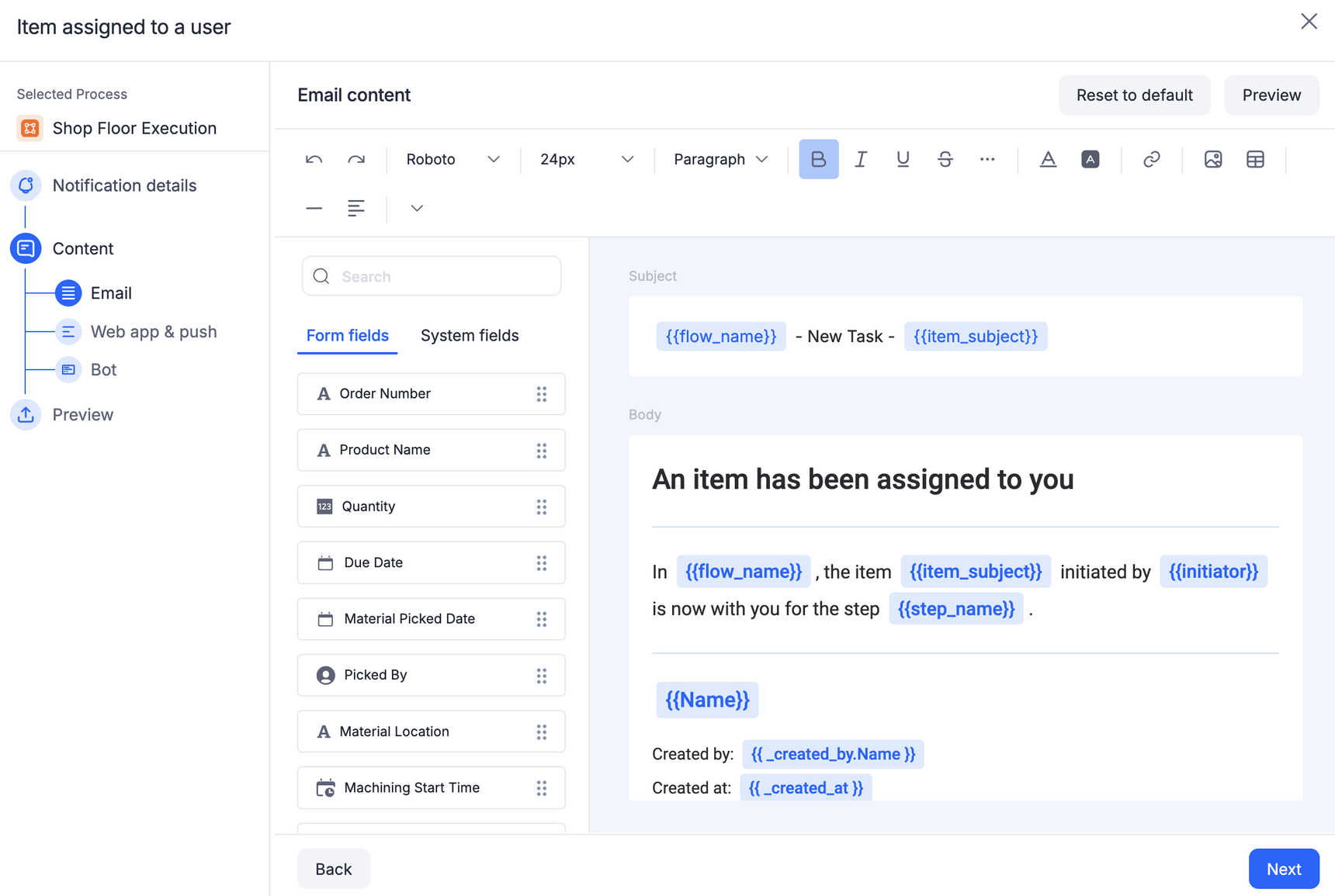Switch to the System fields tab
This screenshot has width=1335, height=896.
(470, 336)
